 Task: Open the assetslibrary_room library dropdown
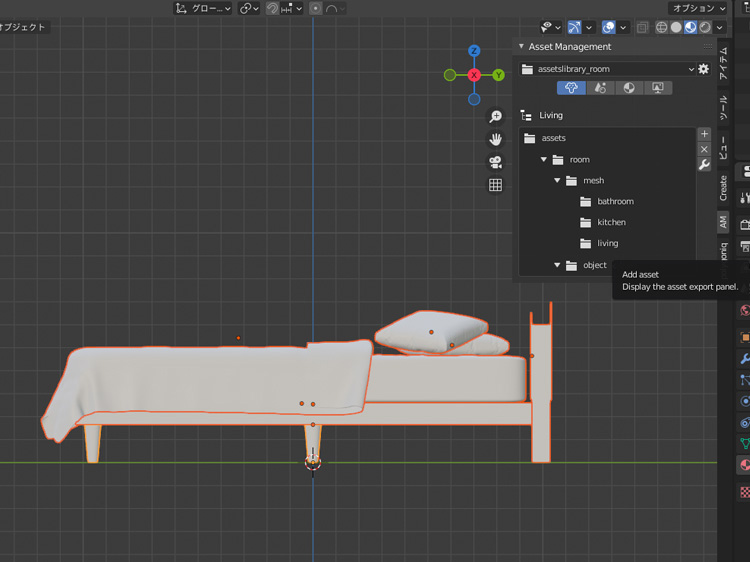point(608,69)
